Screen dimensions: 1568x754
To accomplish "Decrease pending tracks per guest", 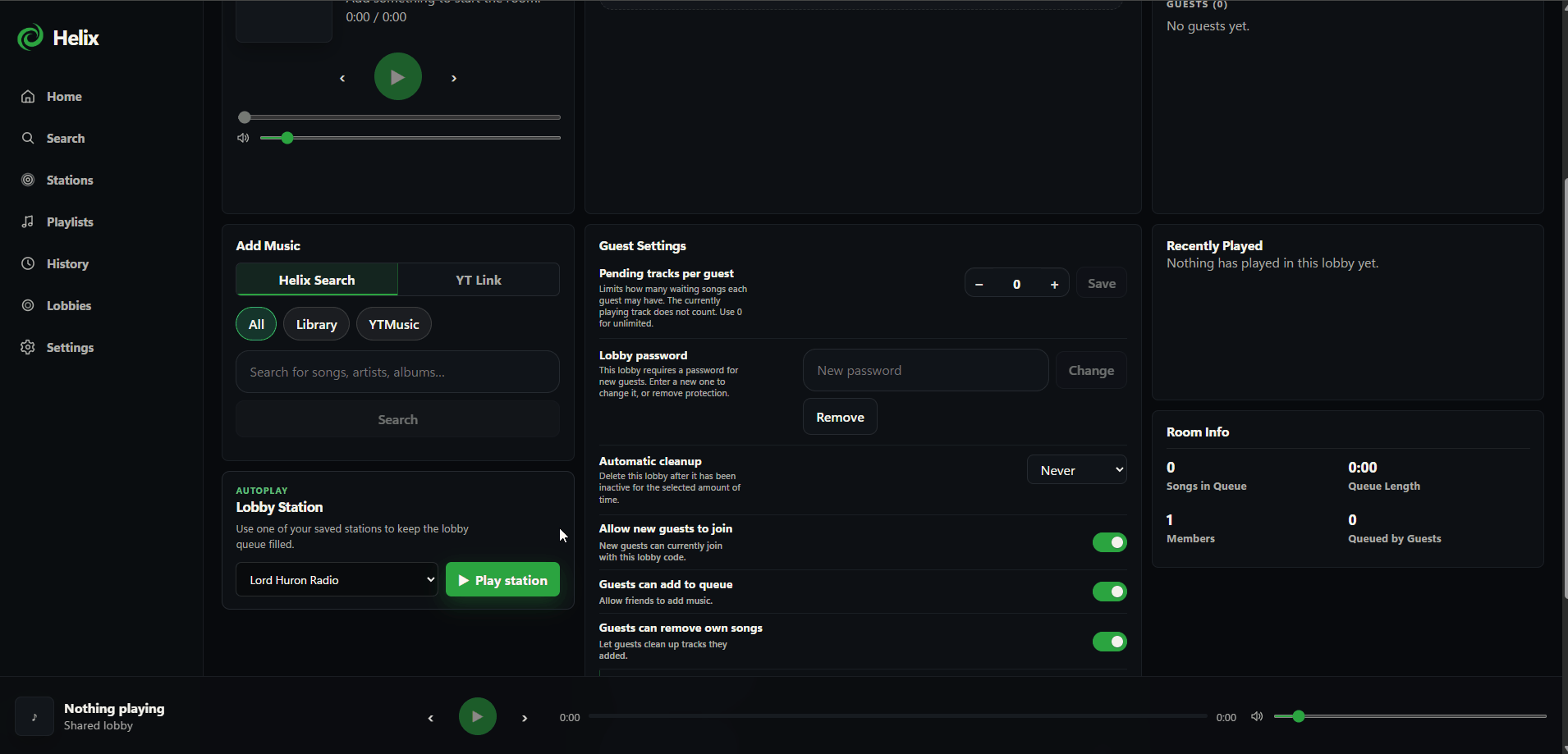I will coord(979,284).
